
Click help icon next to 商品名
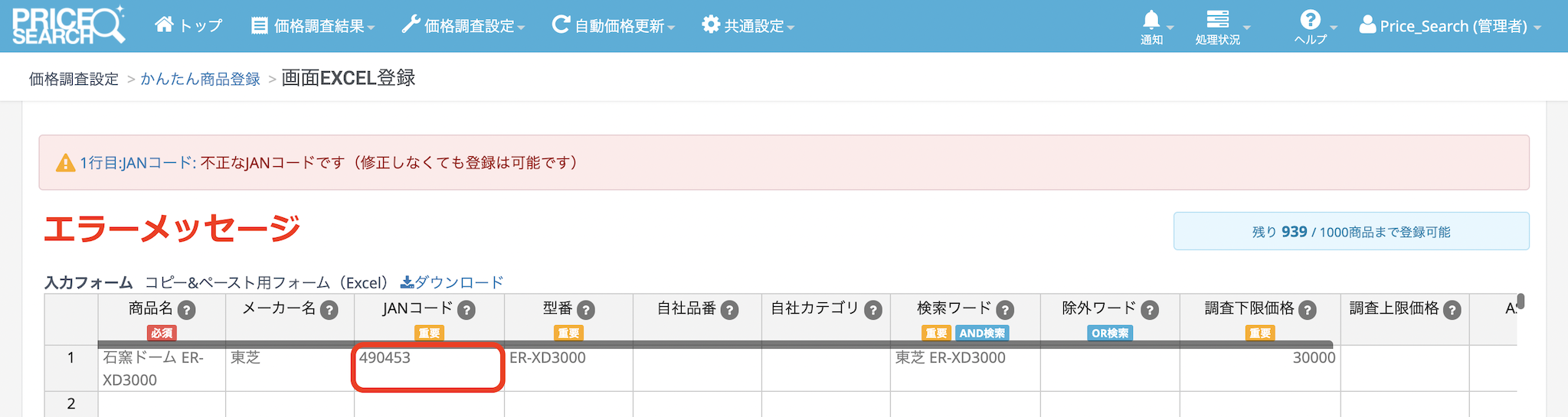(186, 310)
